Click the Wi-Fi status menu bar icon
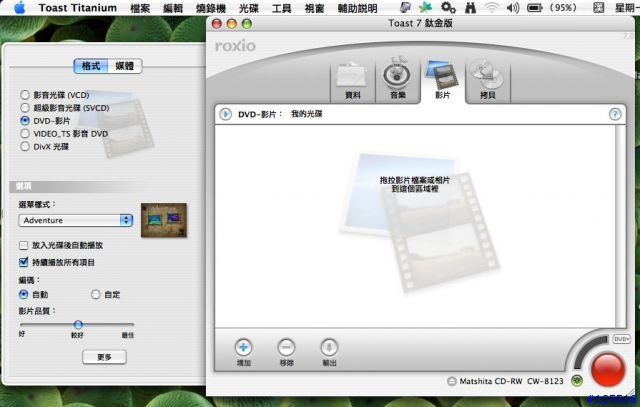Viewport: 640px width, 407px height. (x=492, y=7)
